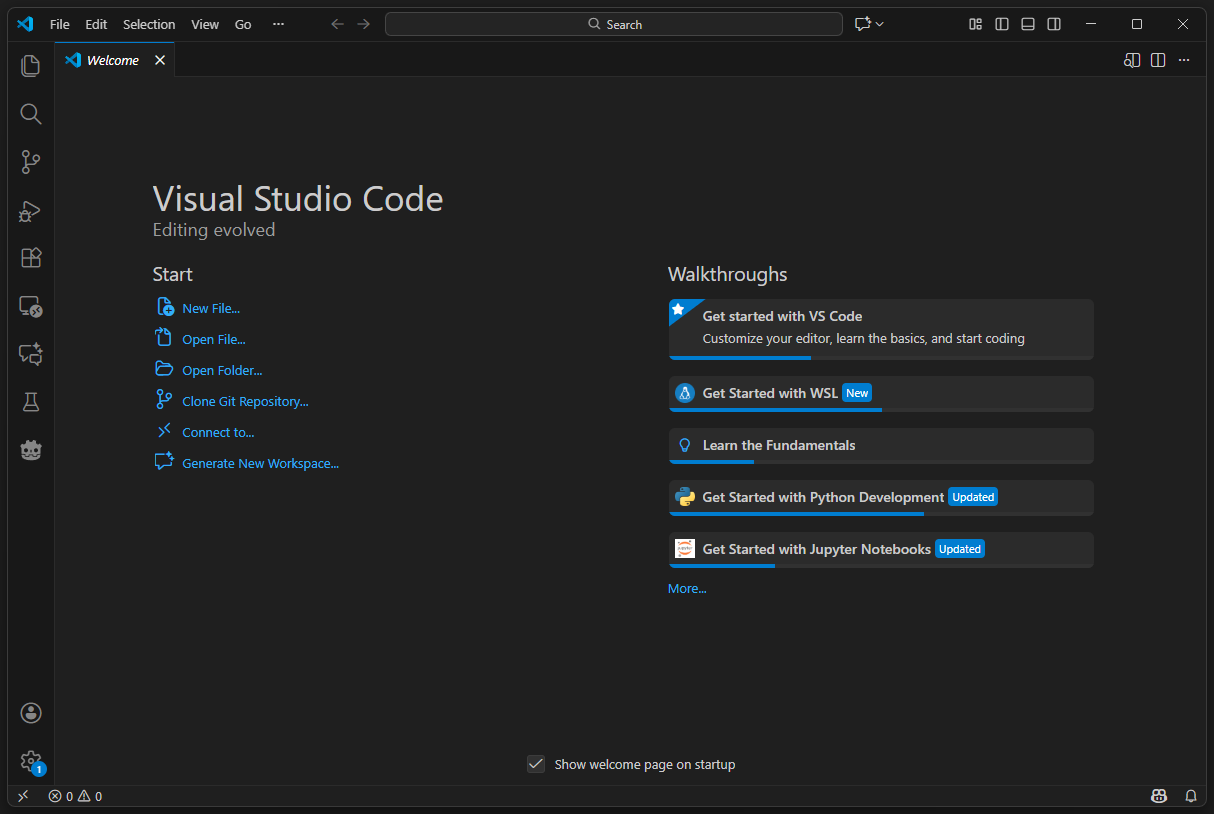Screen dimensions: 1214x814
Task: Open the Extensions marketplace icon
Action: (30, 258)
